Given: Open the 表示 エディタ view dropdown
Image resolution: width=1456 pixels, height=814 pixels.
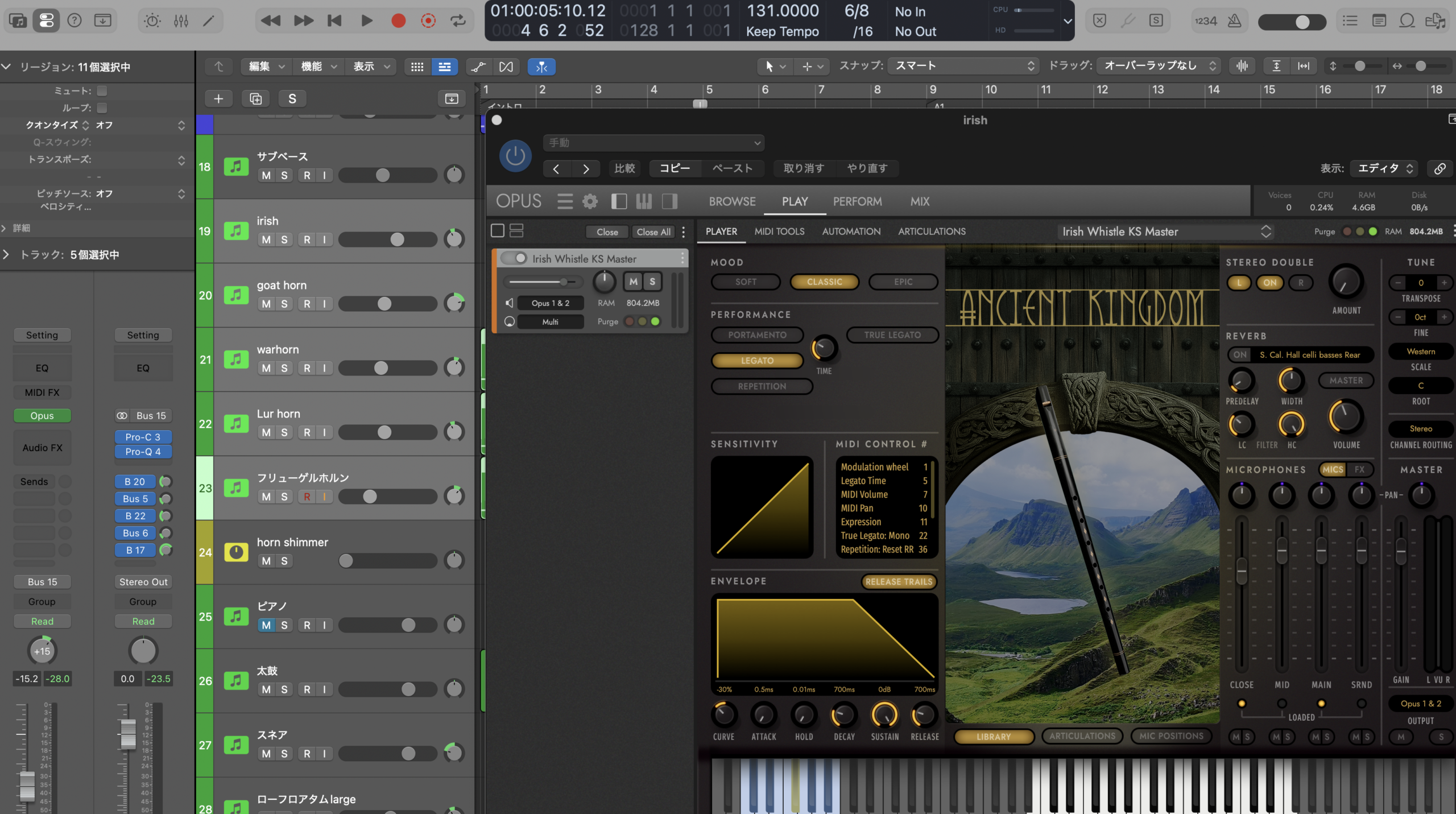Looking at the screenshot, I should [1384, 168].
